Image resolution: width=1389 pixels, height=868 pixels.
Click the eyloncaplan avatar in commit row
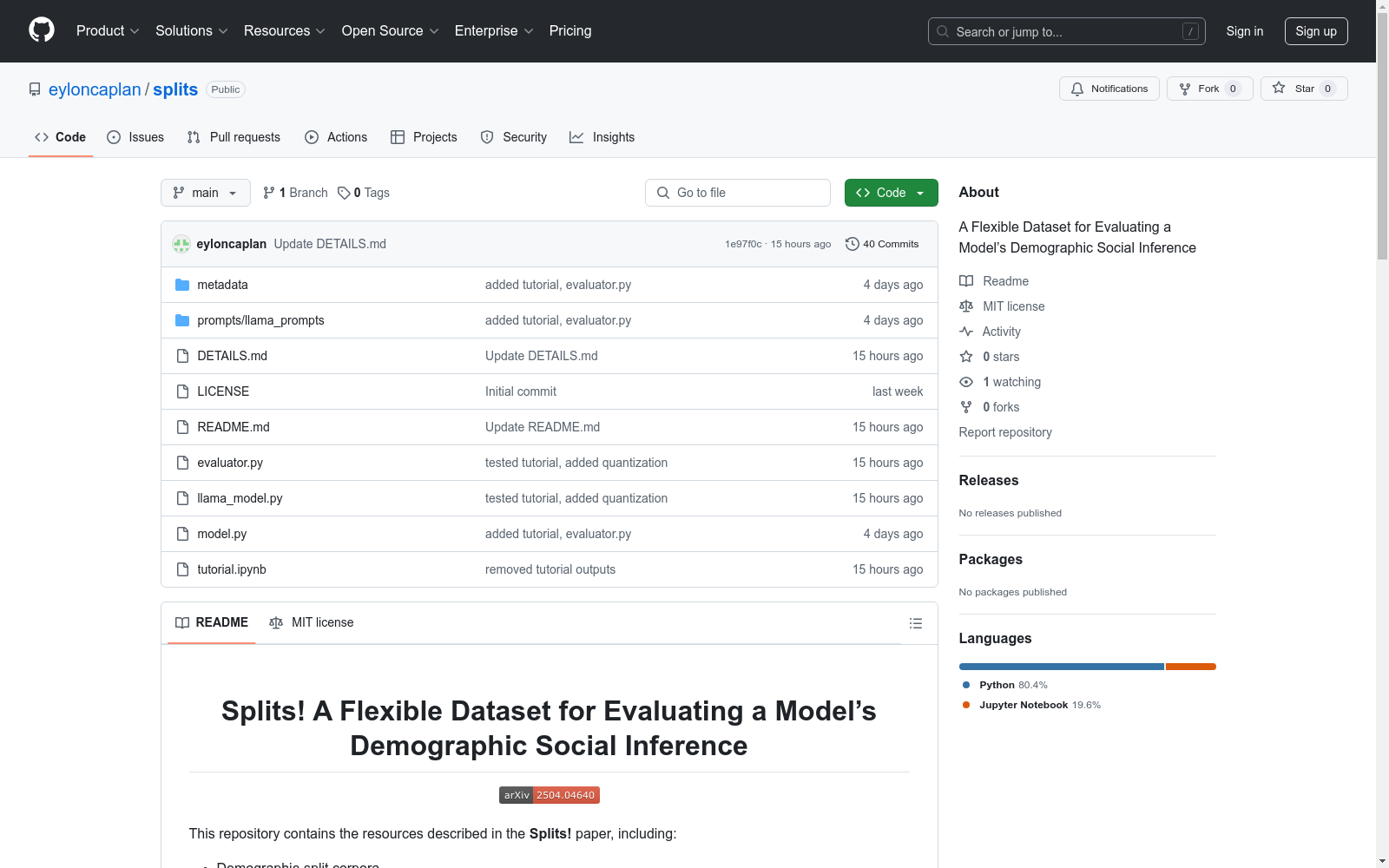181,244
